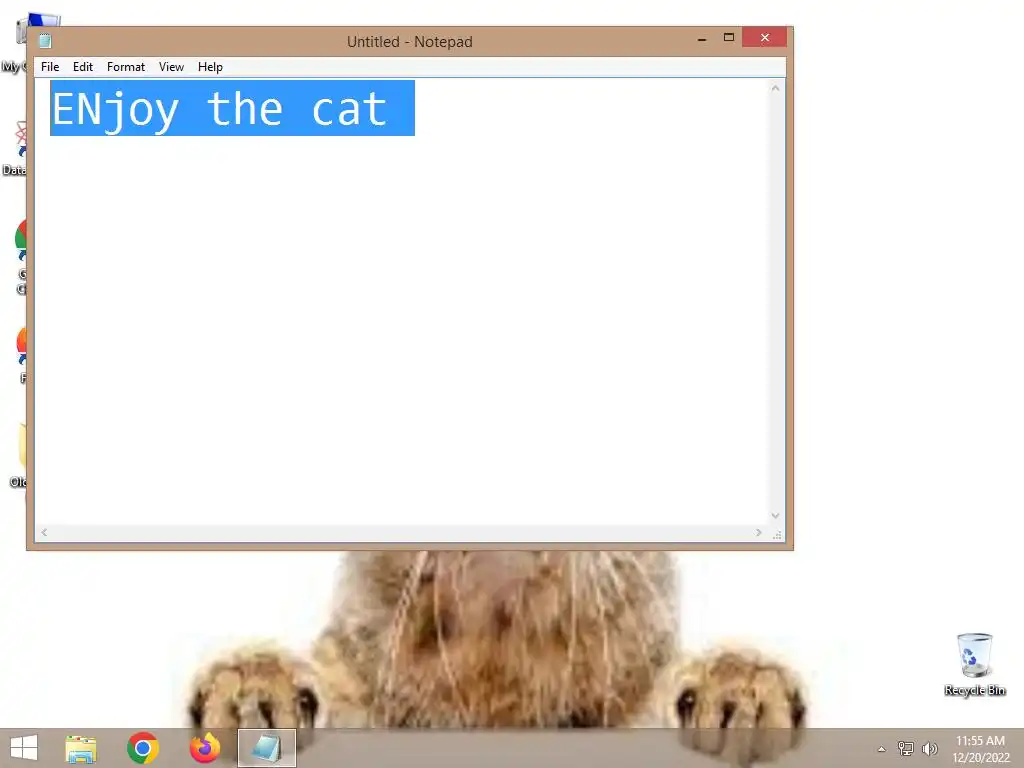Select the Recycle Bin desktop icon
This screenshot has height=768, width=1024.
click(x=974, y=664)
